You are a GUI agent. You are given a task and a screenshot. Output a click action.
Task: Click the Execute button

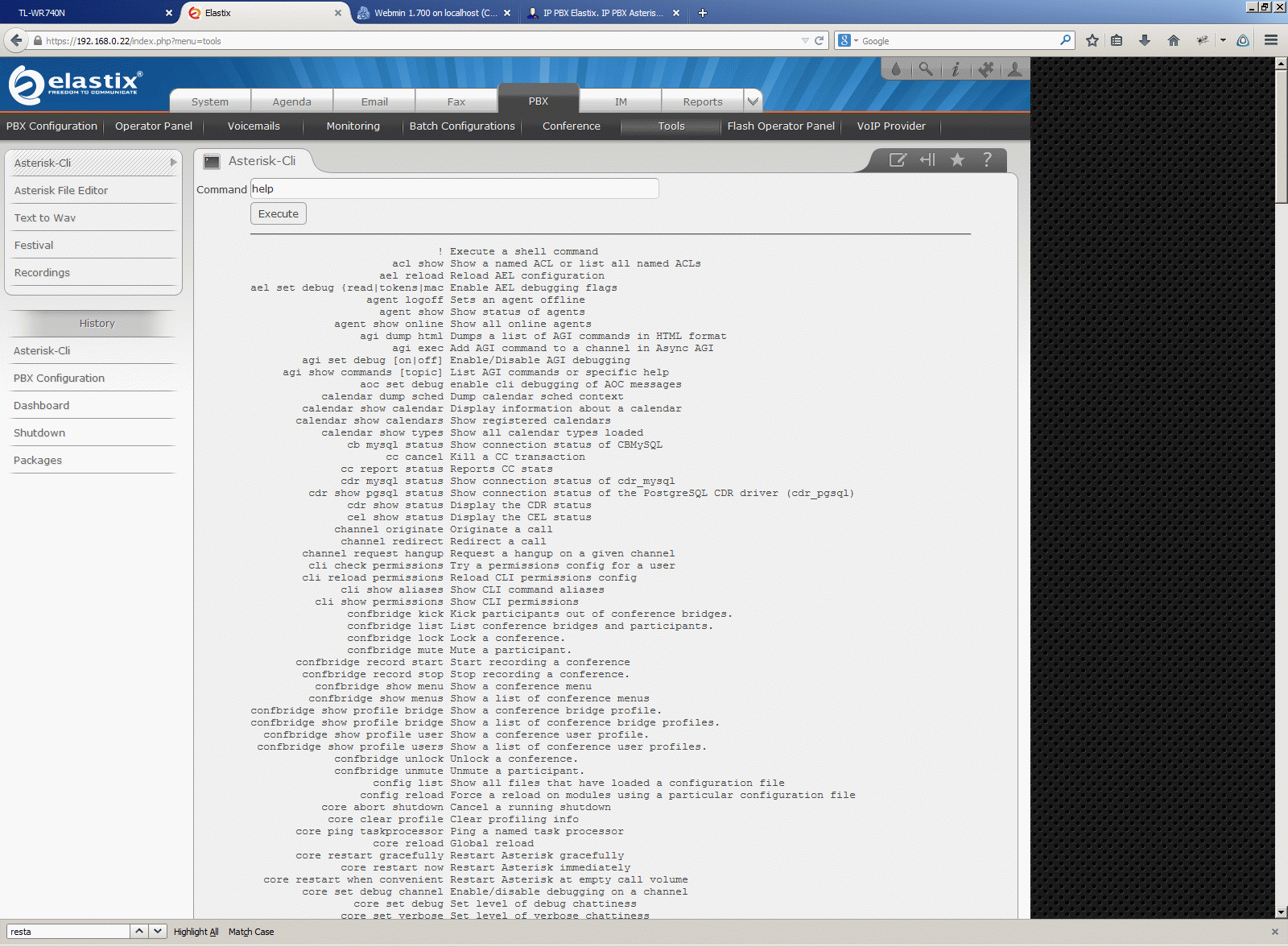(279, 213)
